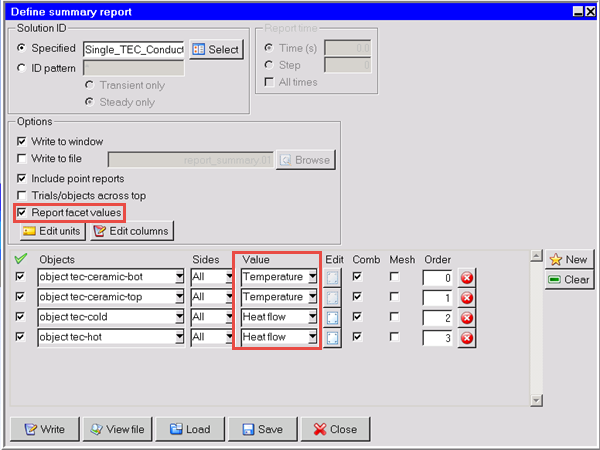The height and width of the screenshot is (450, 600).
Task: Open edit icon for tec-ceramic-top row
Action: (x=332, y=297)
